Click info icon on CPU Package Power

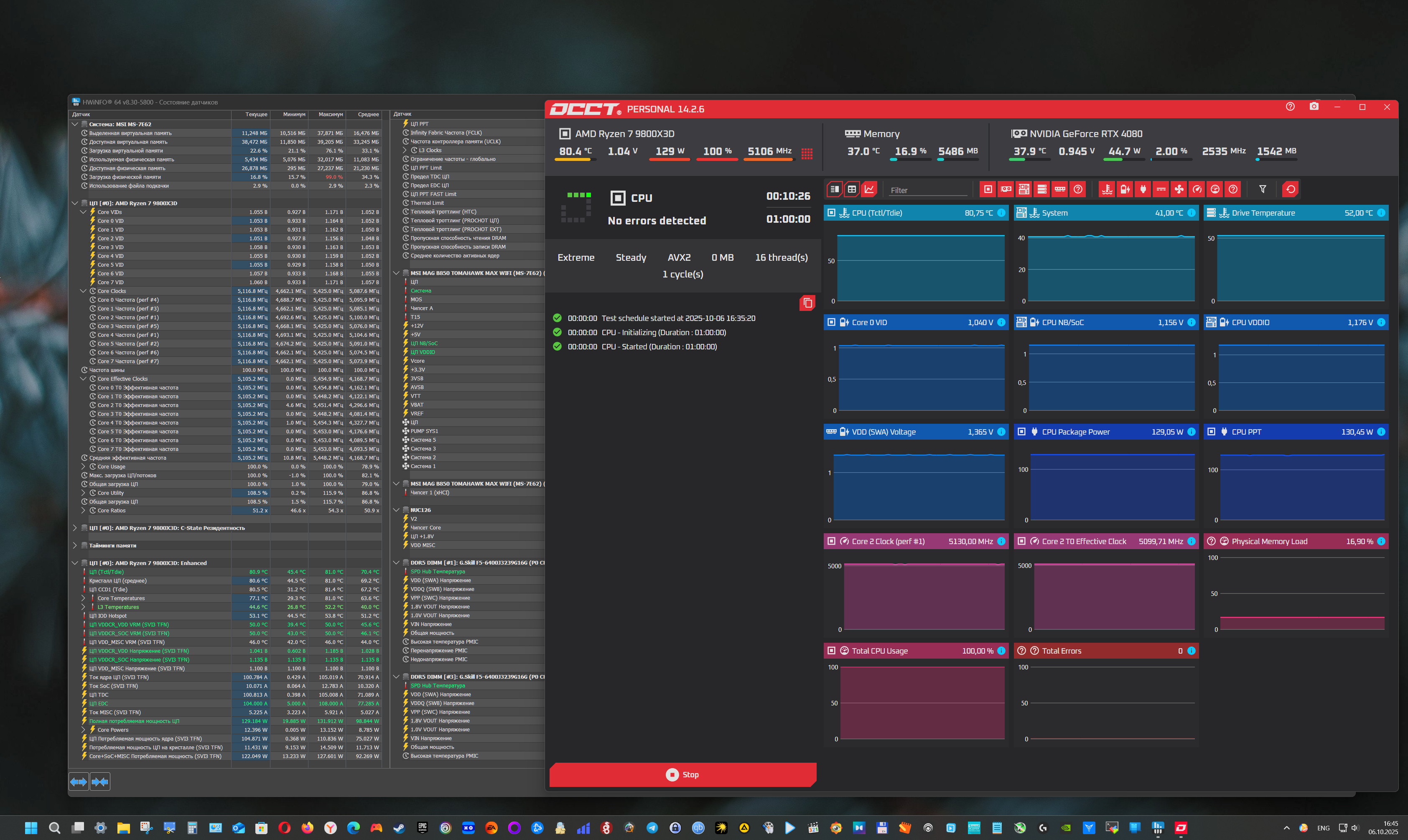(x=1191, y=432)
